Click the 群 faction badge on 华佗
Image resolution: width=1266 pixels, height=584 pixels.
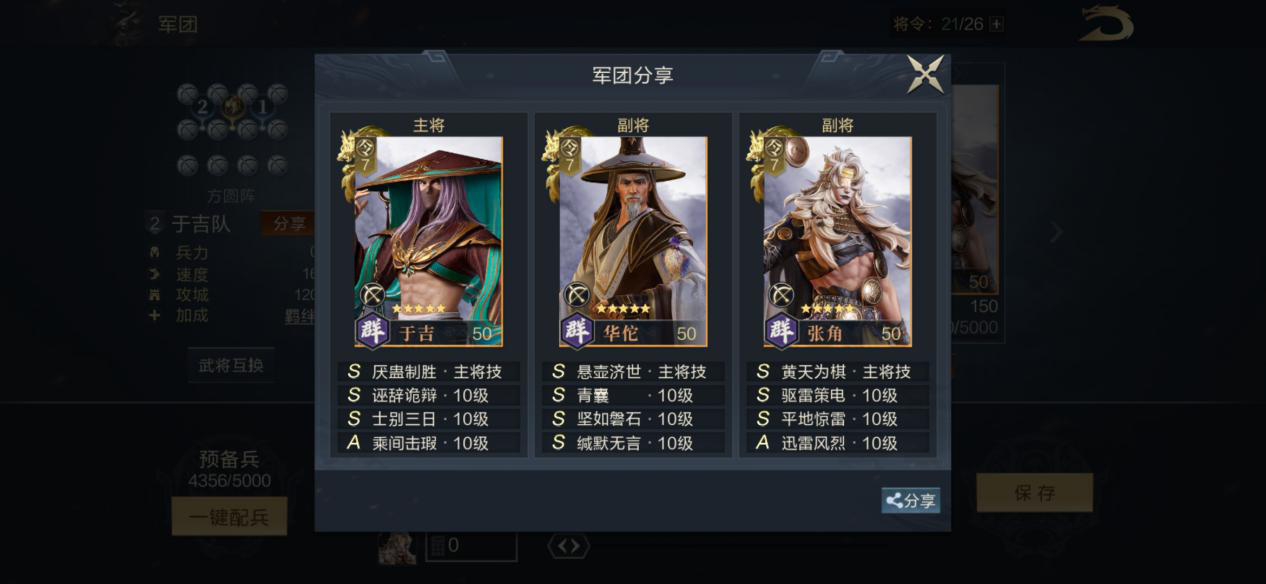click(x=576, y=331)
